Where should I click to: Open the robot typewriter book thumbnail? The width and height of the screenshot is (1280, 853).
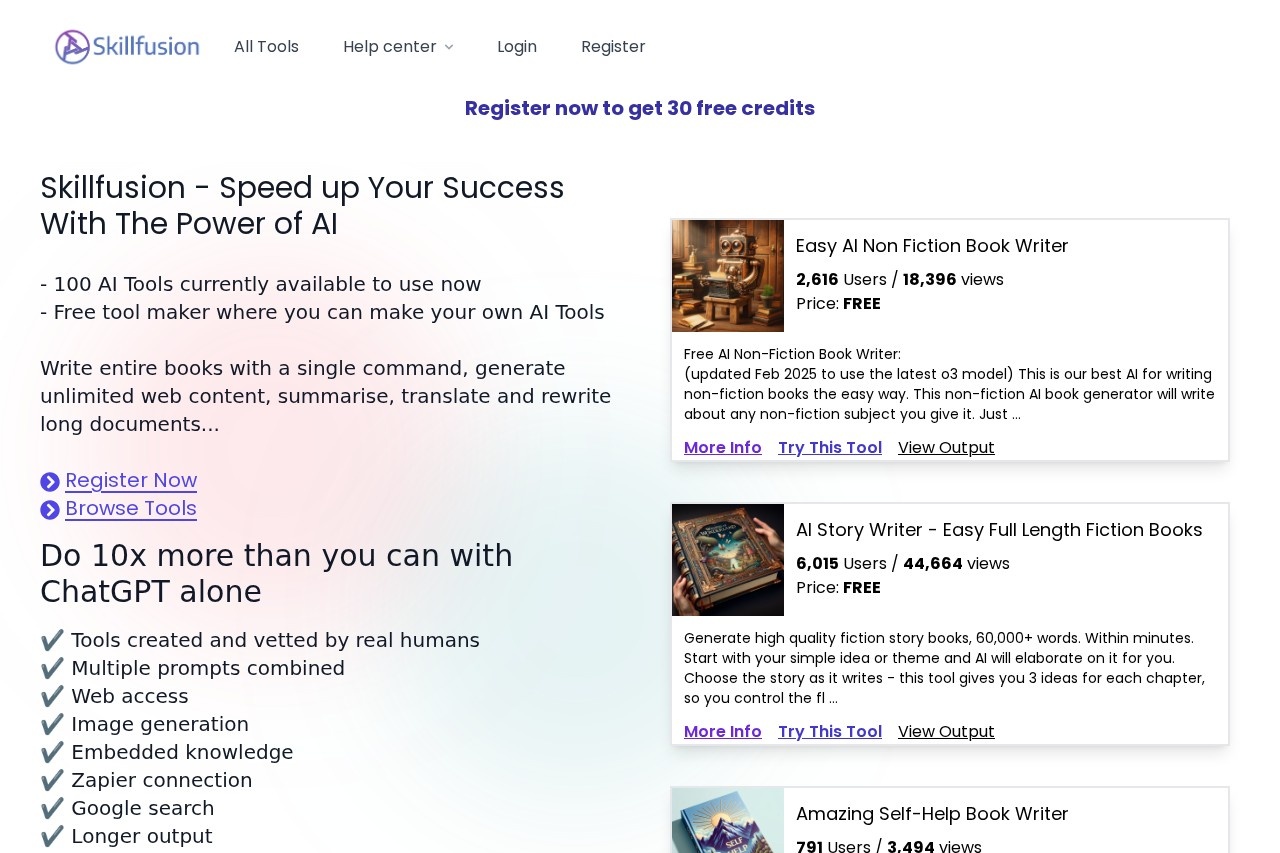(x=727, y=276)
